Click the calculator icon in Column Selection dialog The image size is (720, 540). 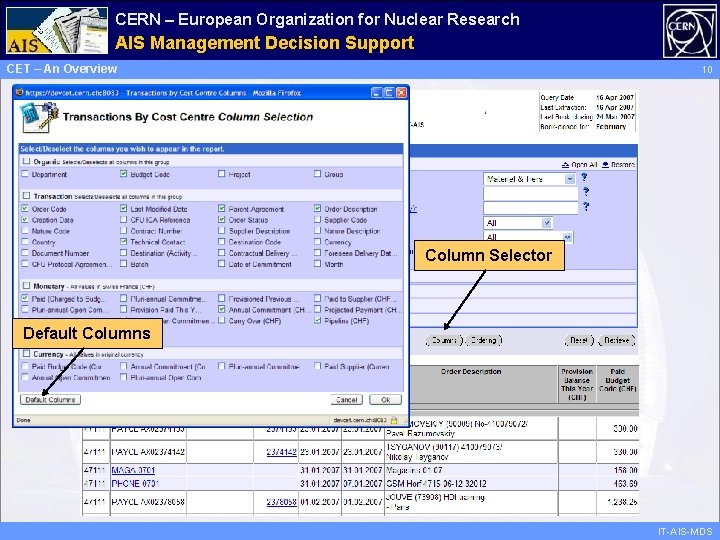[x=40, y=117]
